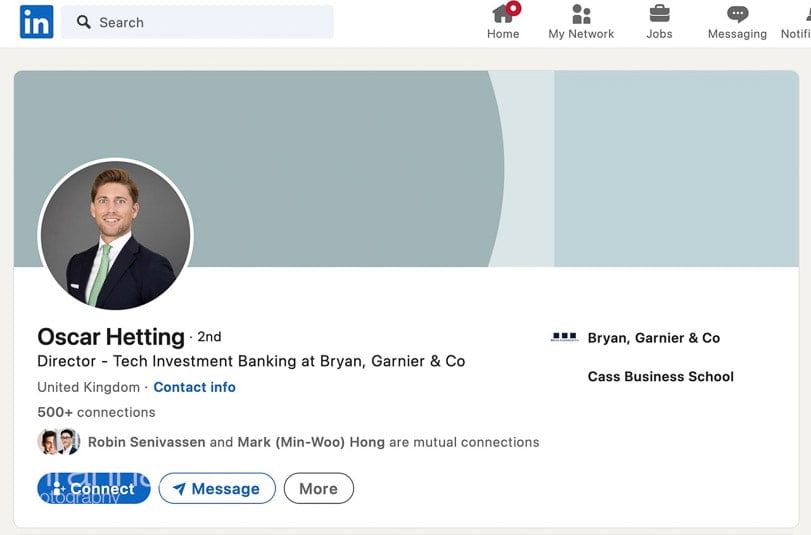View the 500+ connections link

(96, 412)
